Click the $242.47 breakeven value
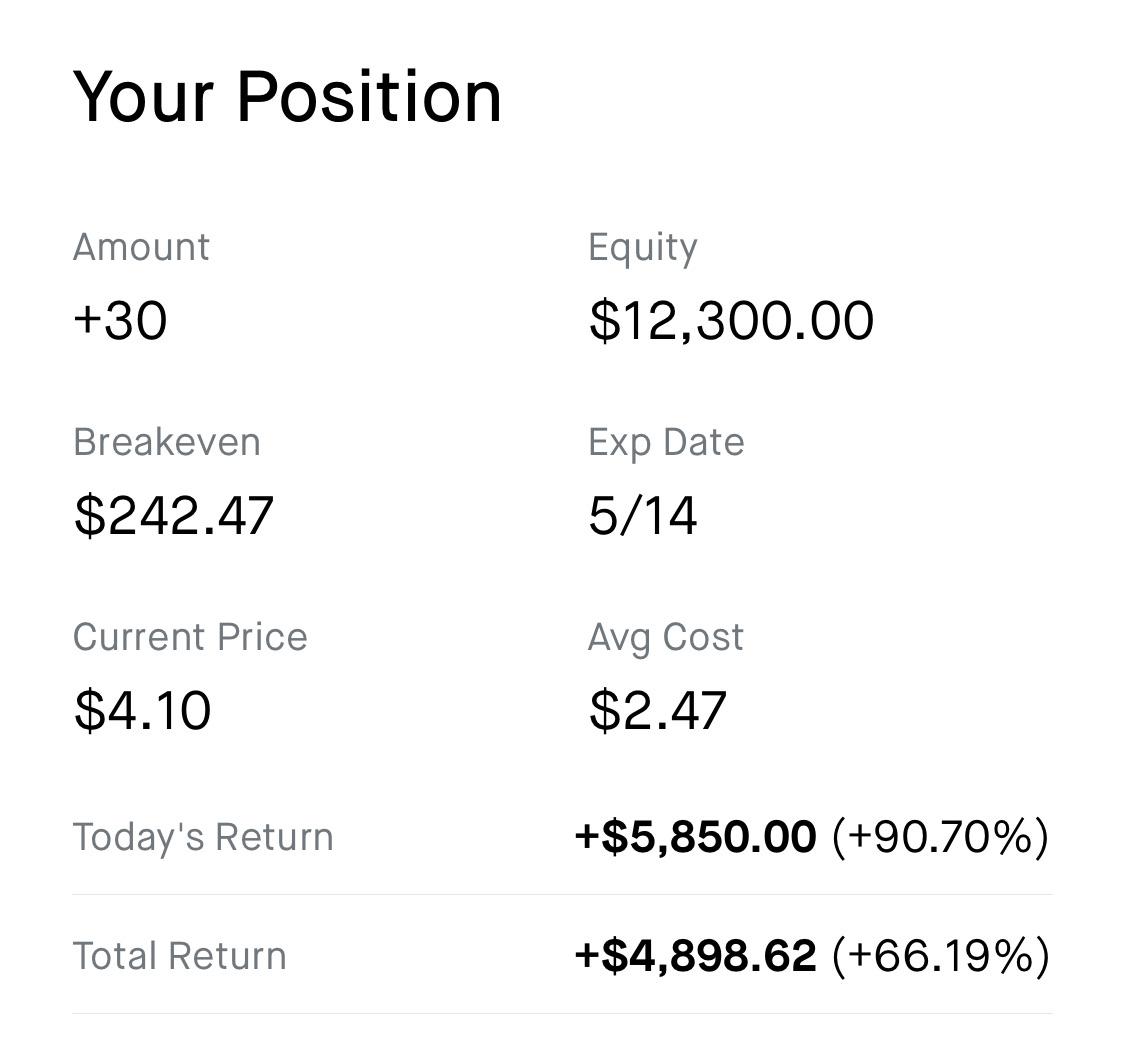Image resolution: width=1125 pixels, height=1047 pixels. tap(173, 516)
